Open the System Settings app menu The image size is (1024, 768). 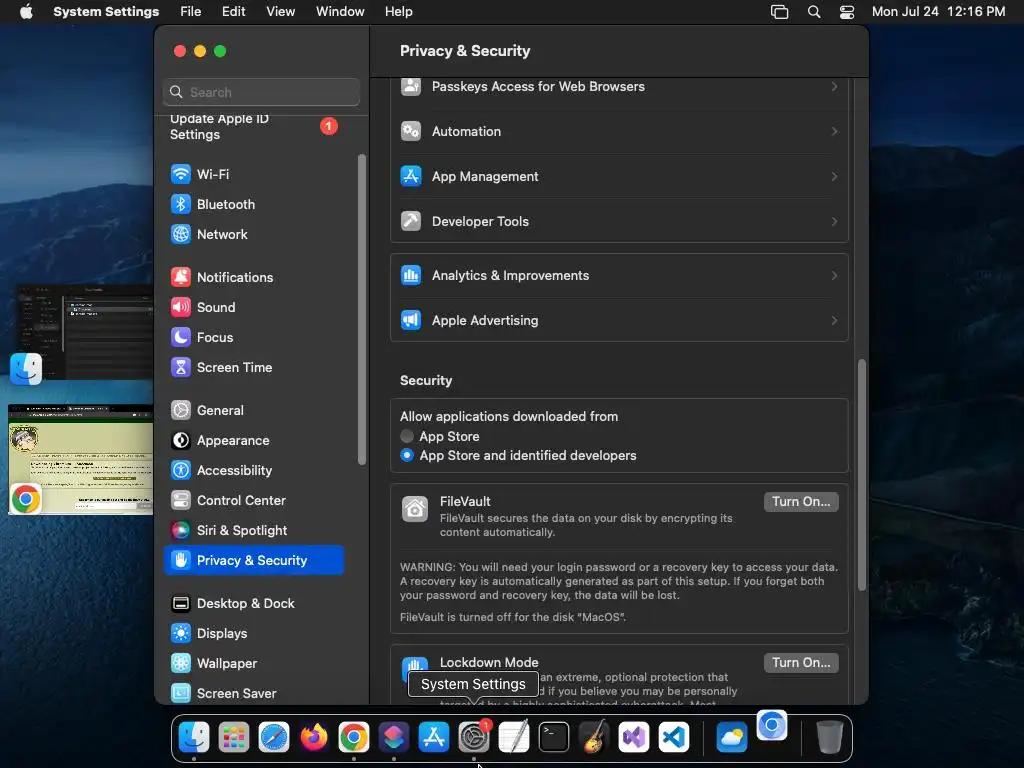[106, 12]
